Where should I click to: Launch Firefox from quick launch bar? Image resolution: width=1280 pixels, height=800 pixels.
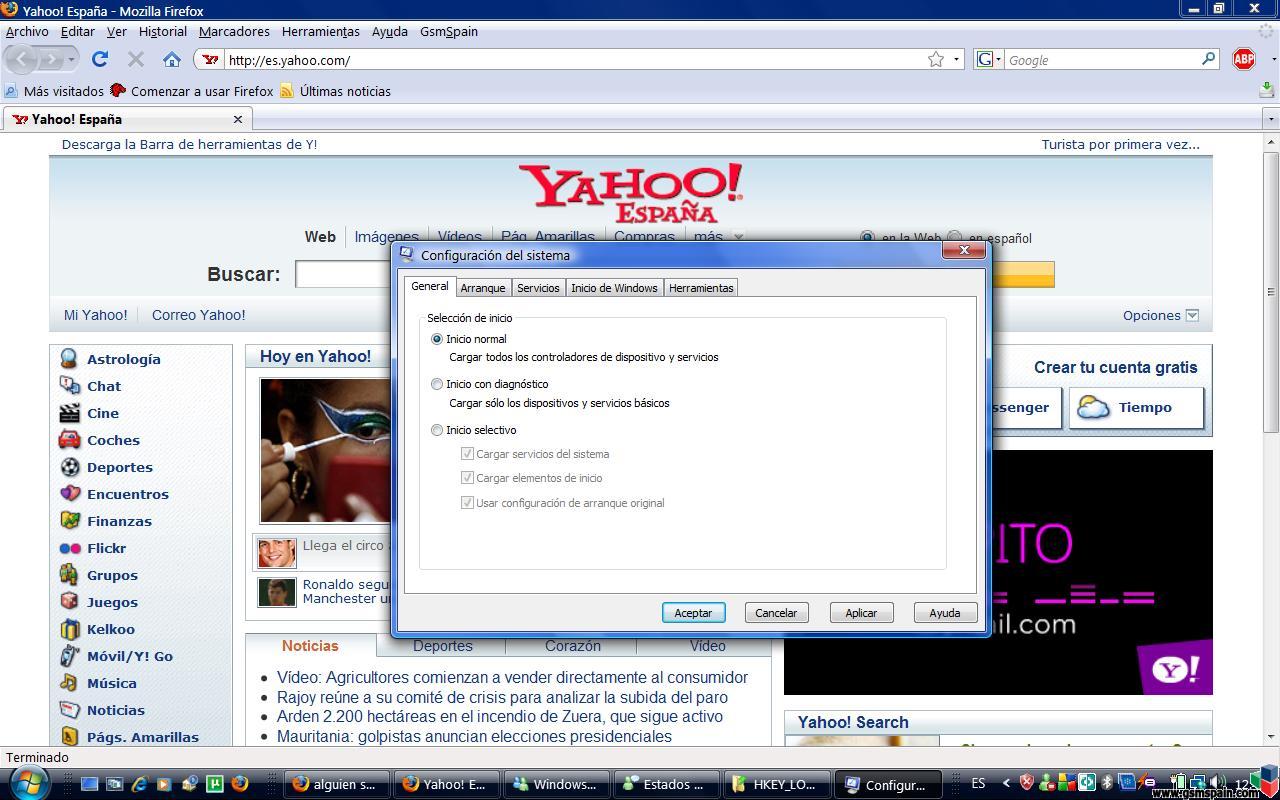click(239, 784)
